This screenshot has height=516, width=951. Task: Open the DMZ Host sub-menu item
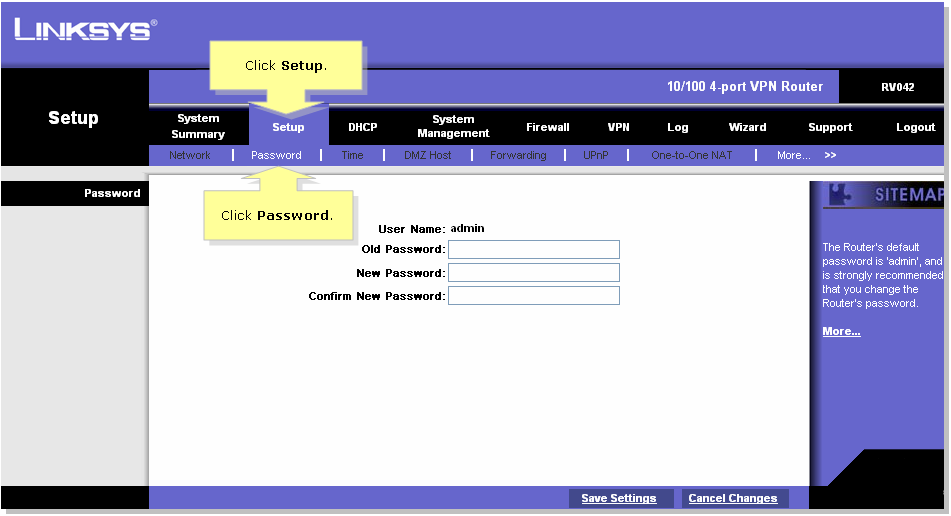pos(428,155)
